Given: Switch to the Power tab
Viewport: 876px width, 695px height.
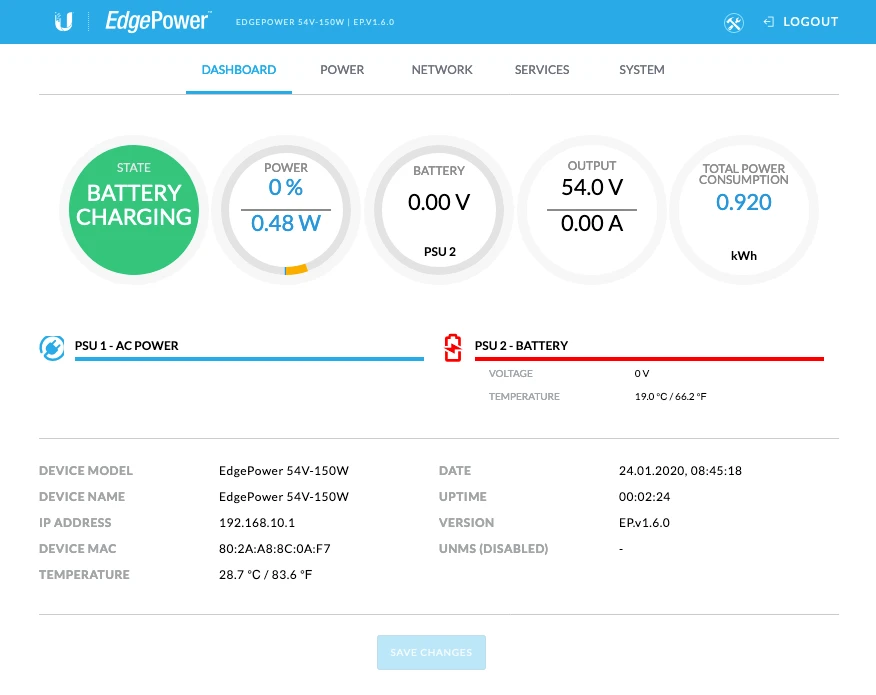Looking at the screenshot, I should (342, 70).
